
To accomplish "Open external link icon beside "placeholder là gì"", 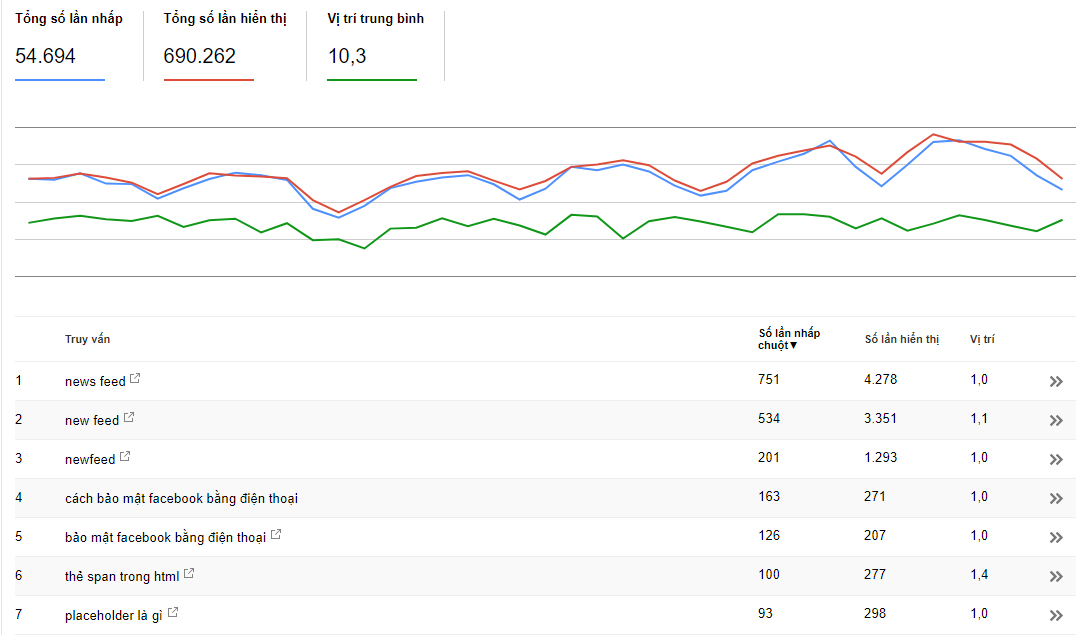I will (x=173, y=612).
